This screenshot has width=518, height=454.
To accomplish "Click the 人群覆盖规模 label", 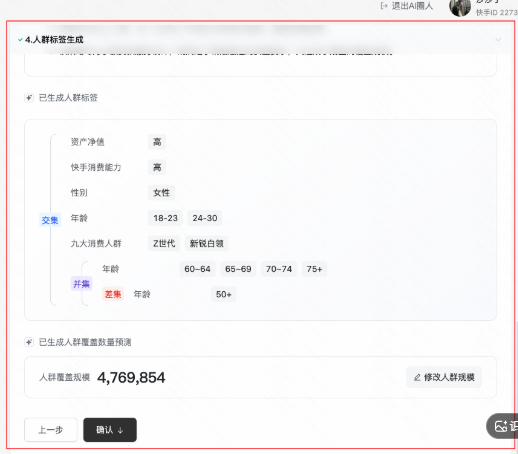I will [x=64, y=377].
